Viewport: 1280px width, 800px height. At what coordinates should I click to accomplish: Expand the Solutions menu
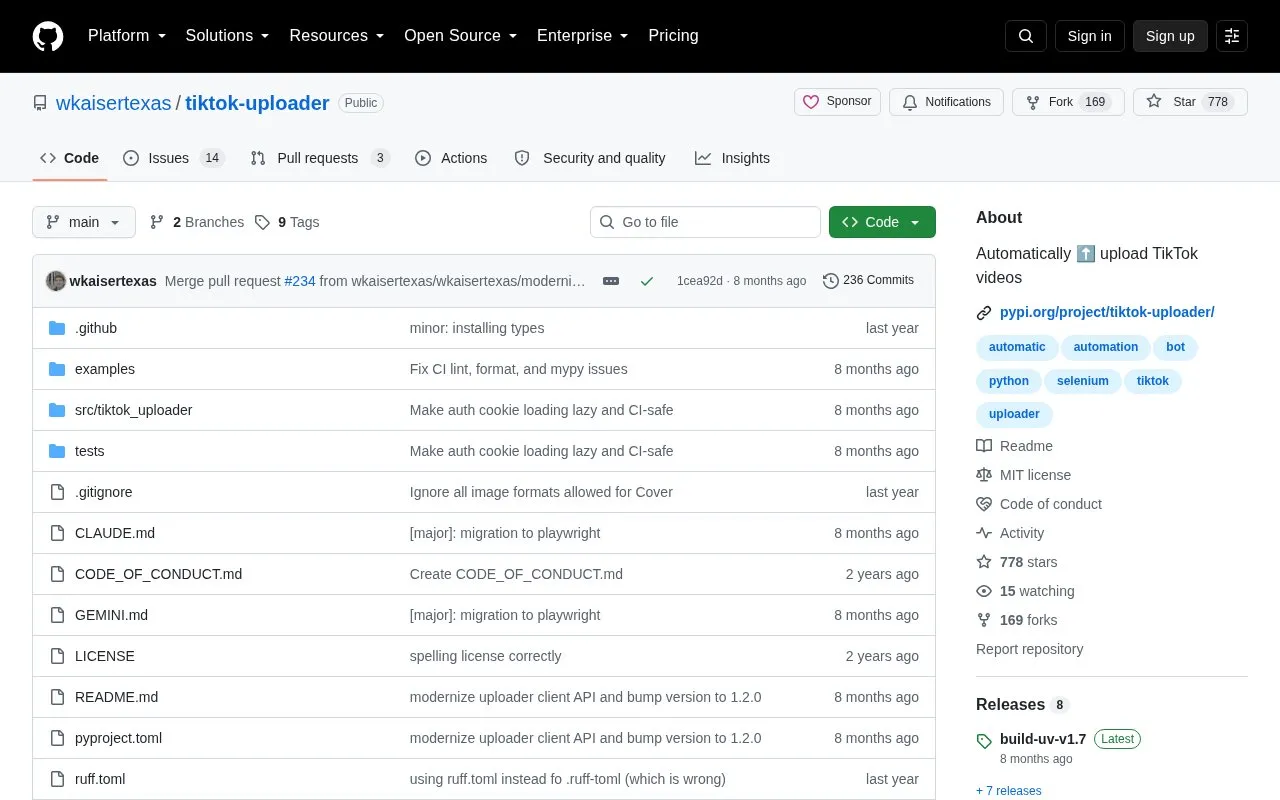pyautogui.click(x=227, y=36)
